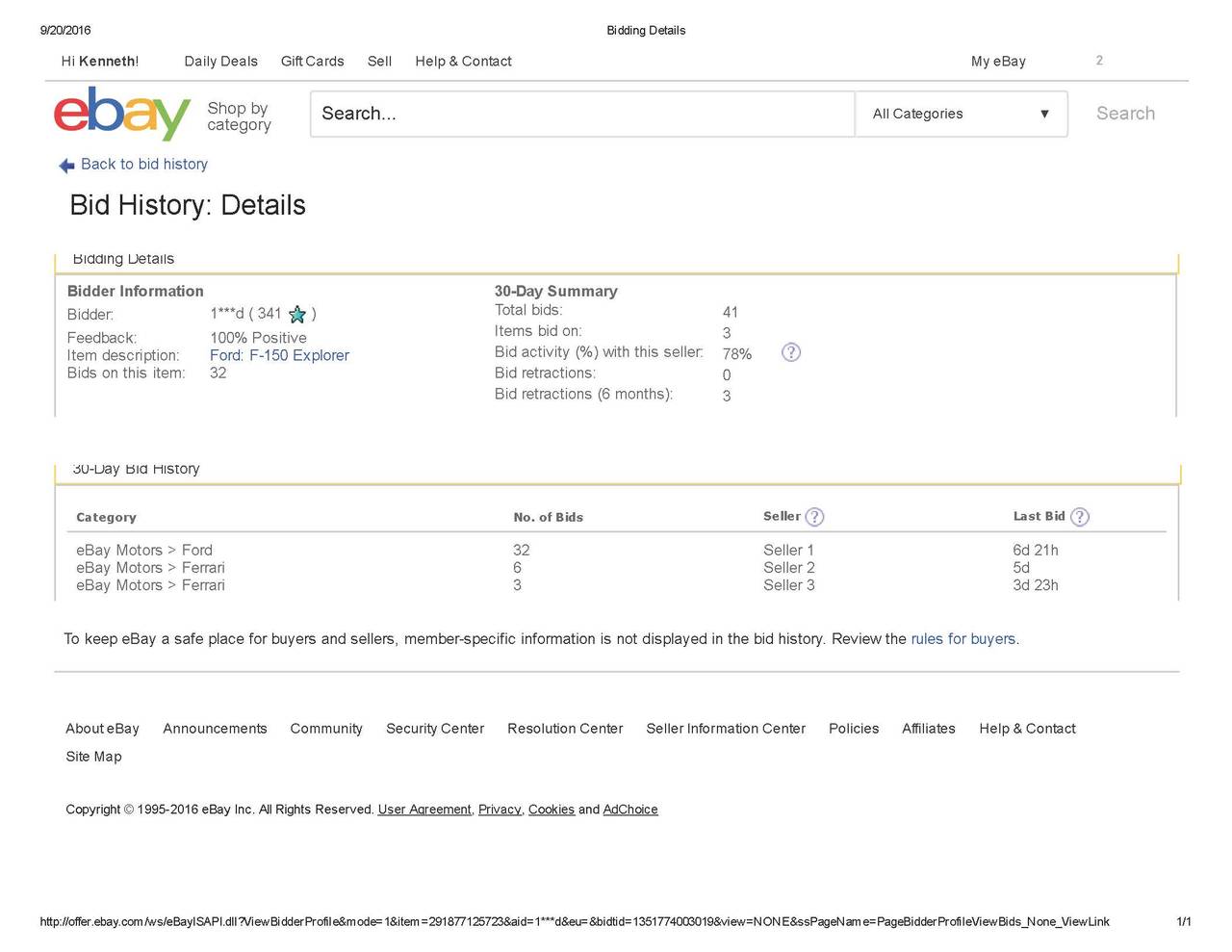The image size is (1232, 952).
Task: Visit the Resolution Center footer link
Action: tap(565, 729)
